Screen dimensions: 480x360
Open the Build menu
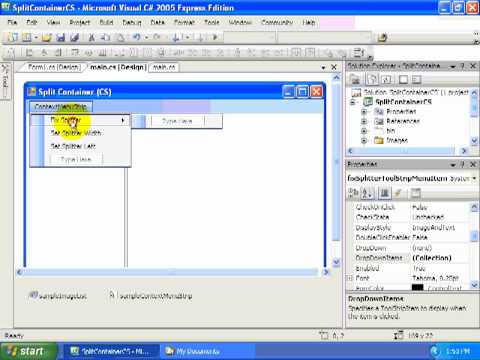tap(106, 22)
